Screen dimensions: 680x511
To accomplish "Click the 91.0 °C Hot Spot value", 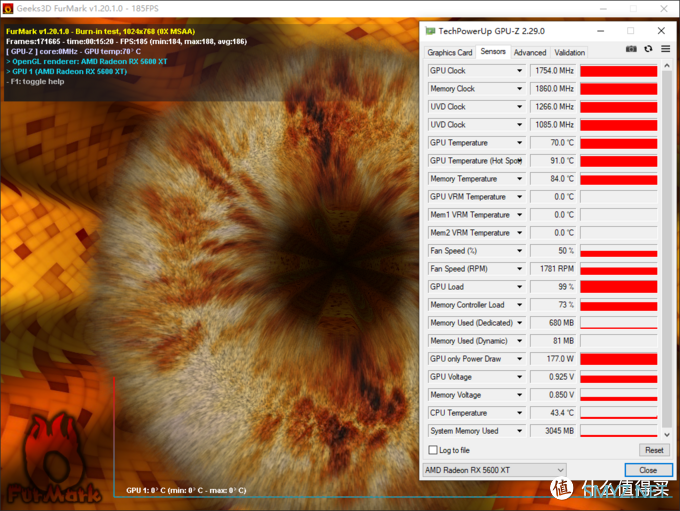I will coord(553,161).
